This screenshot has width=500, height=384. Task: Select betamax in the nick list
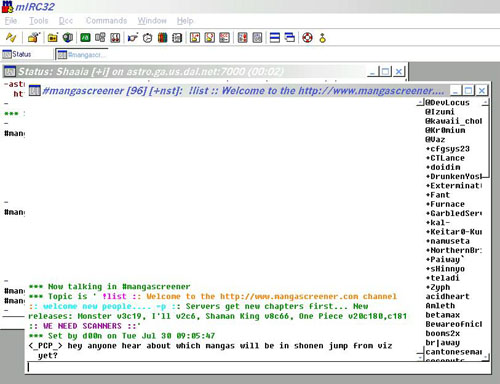(443, 315)
